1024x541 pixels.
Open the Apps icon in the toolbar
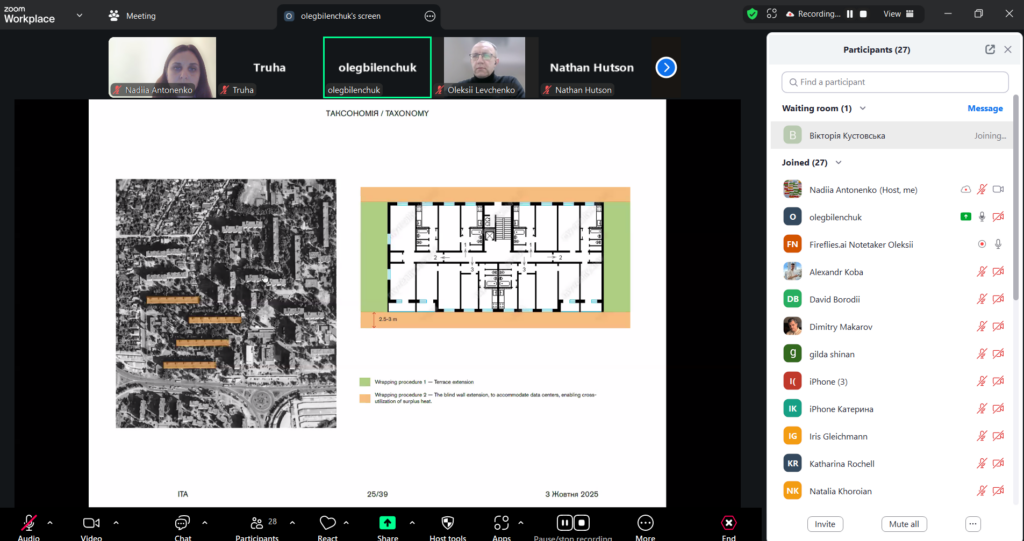pos(502,523)
